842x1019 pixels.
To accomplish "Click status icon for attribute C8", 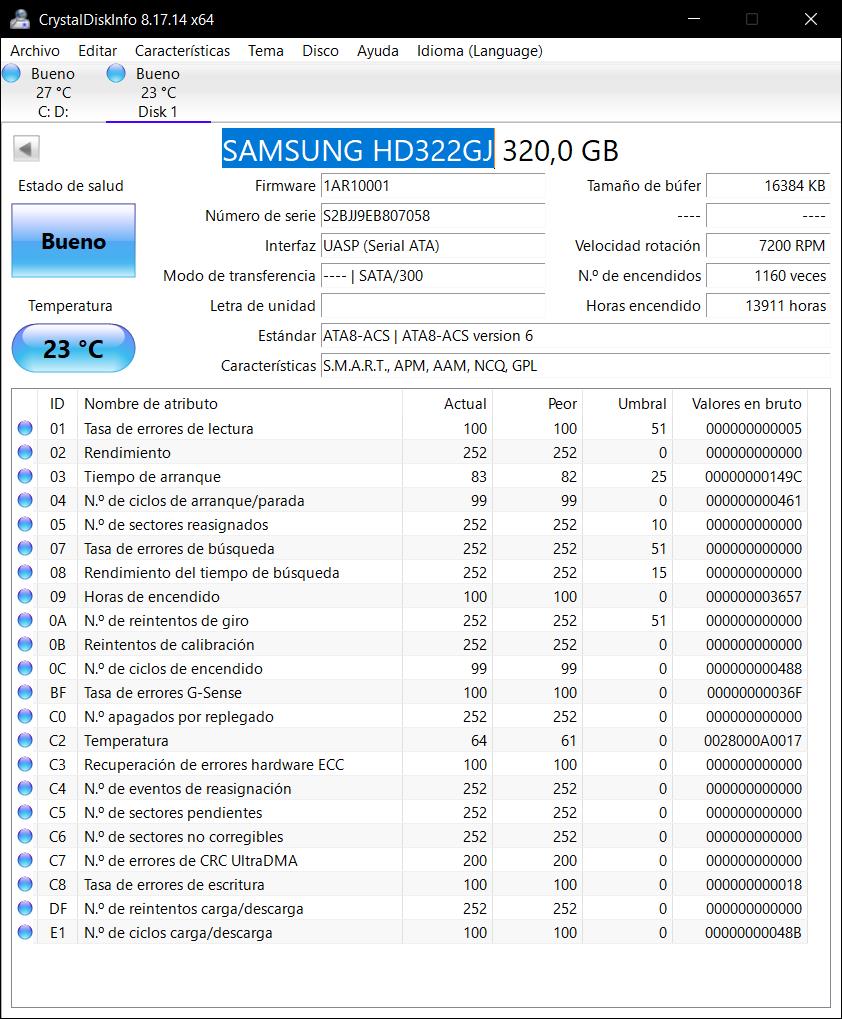I will pyautogui.click(x=25, y=885).
